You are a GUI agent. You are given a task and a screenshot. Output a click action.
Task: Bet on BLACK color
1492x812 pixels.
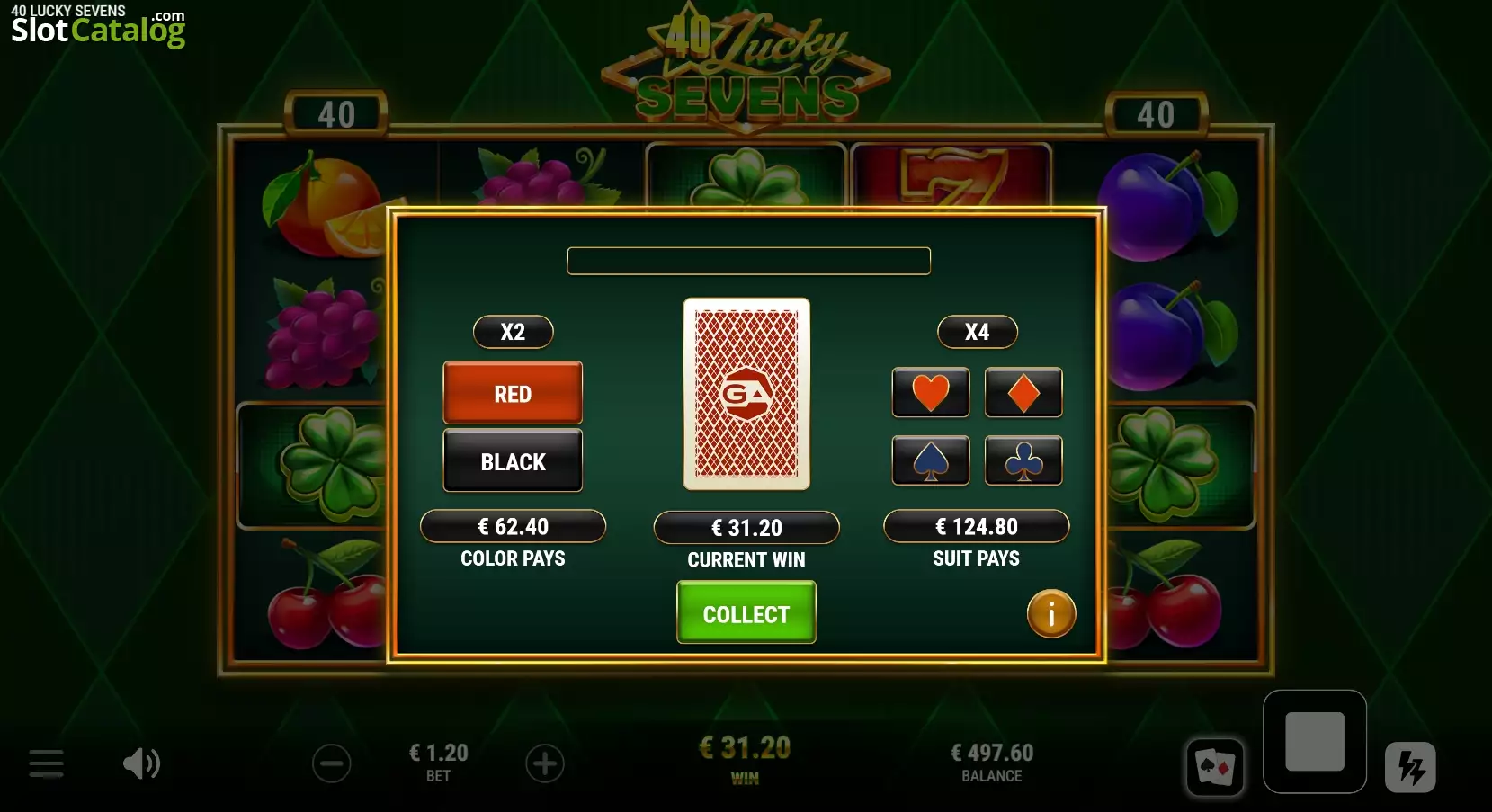[513, 460]
